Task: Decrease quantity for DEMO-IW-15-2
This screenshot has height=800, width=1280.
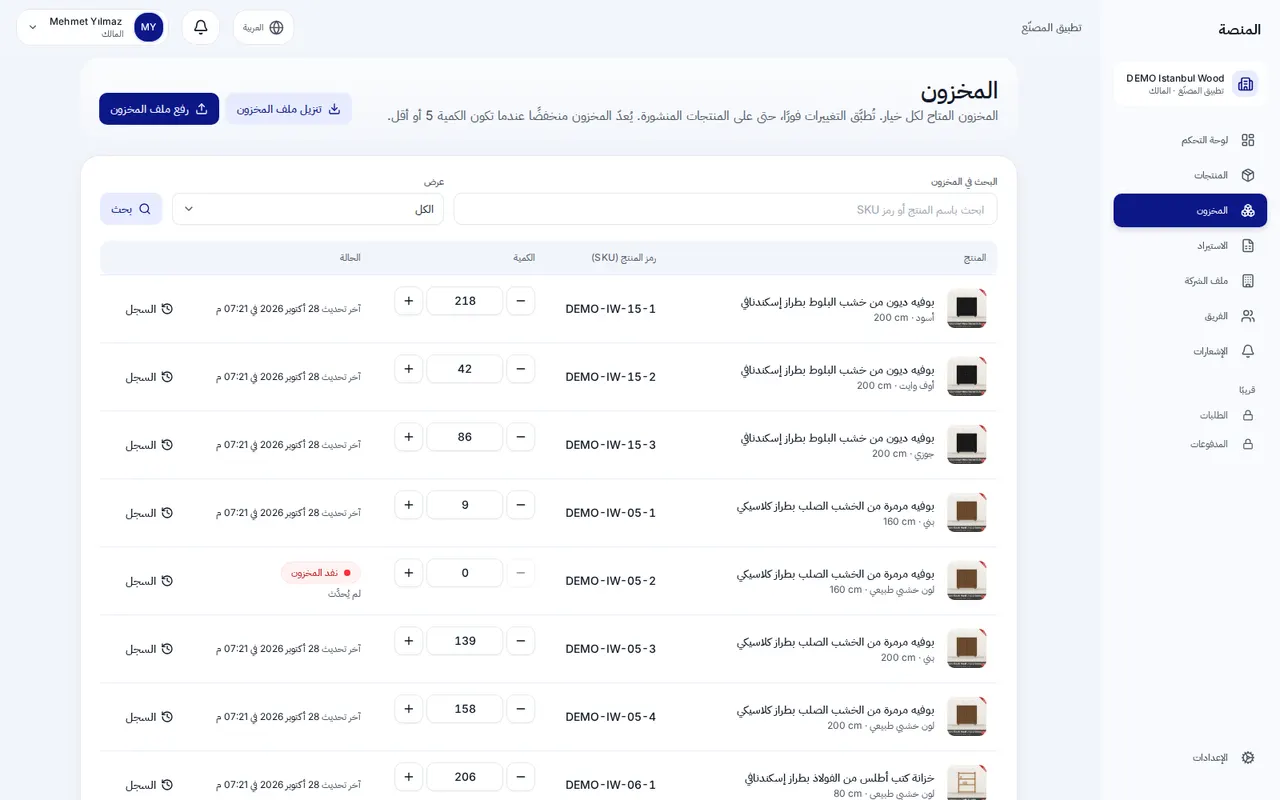Action: click(x=520, y=369)
